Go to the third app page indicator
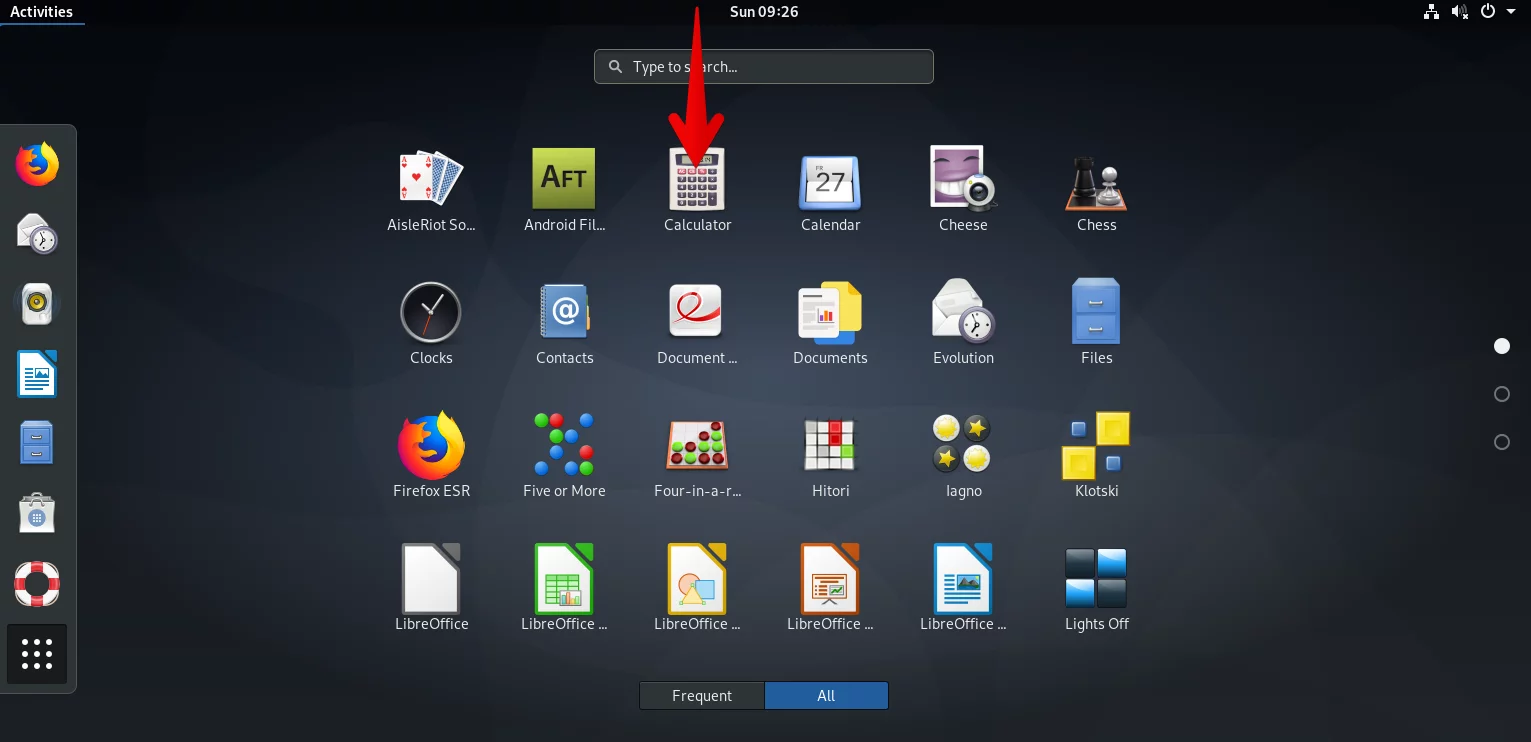Image resolution: width=1531 pixels, height=742 pixels. pos(1502,442)
